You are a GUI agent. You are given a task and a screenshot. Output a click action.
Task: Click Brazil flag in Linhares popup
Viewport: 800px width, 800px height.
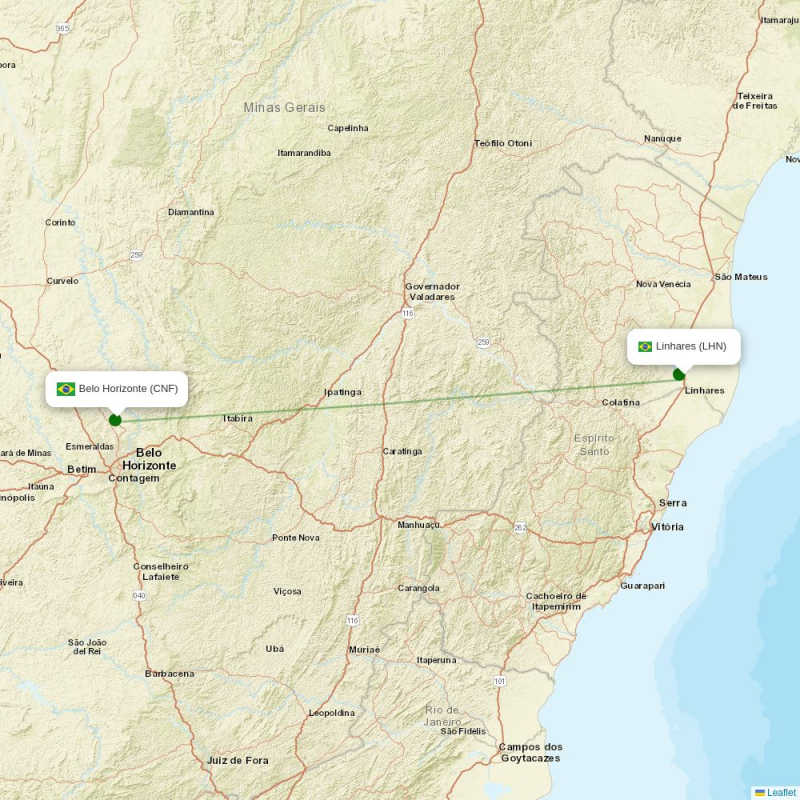[645, 347]
